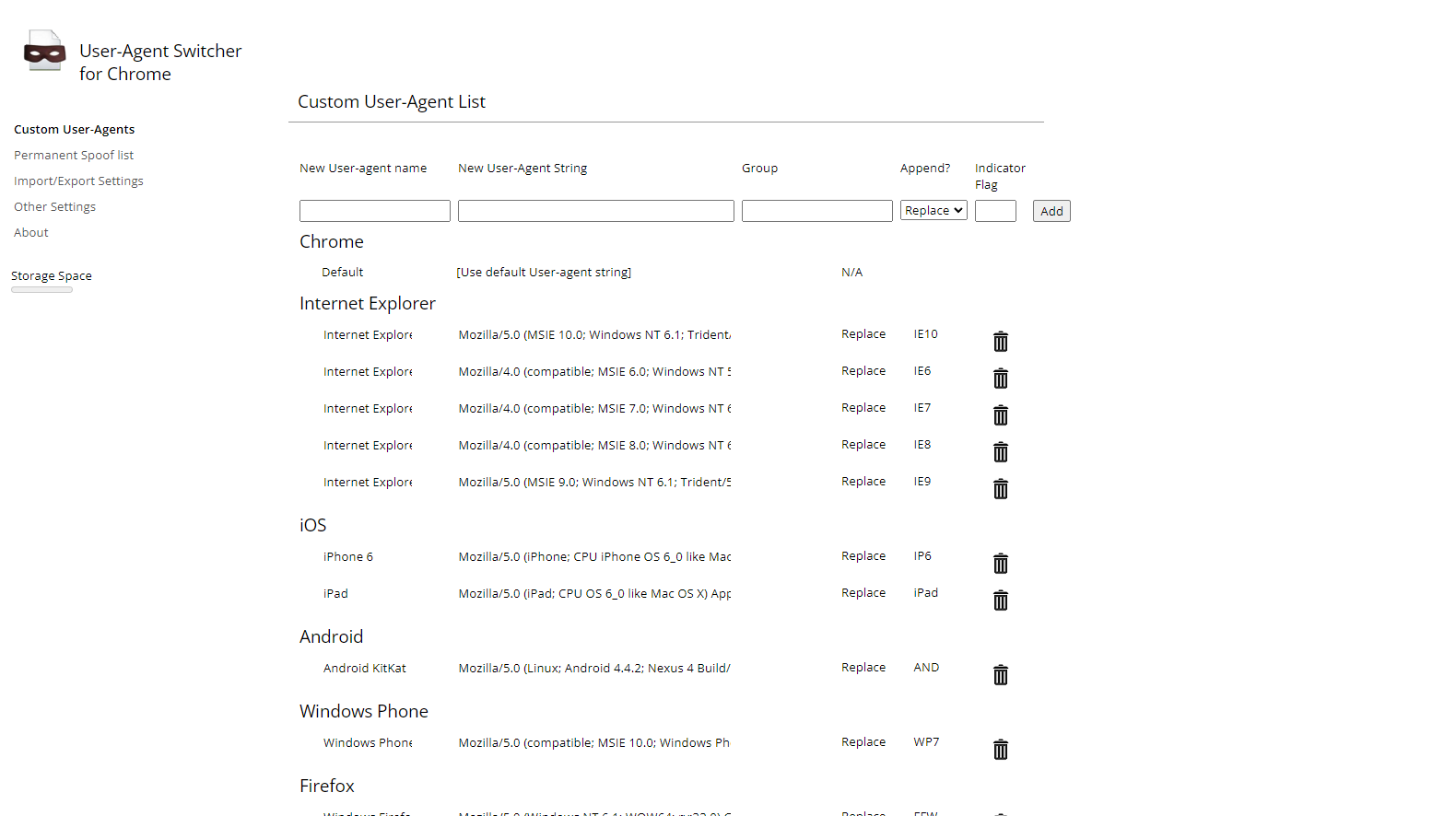Focus the New User-agent name field
The height and width of the screenshot is (816, 1456).
point(375,211)
